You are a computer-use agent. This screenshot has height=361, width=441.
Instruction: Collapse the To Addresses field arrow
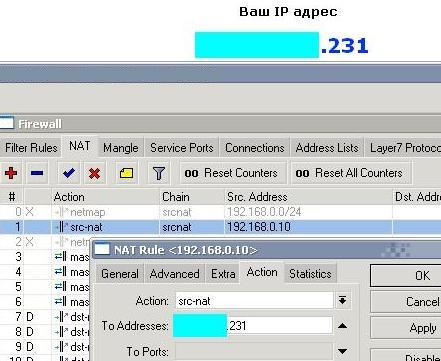pos(342,326)
